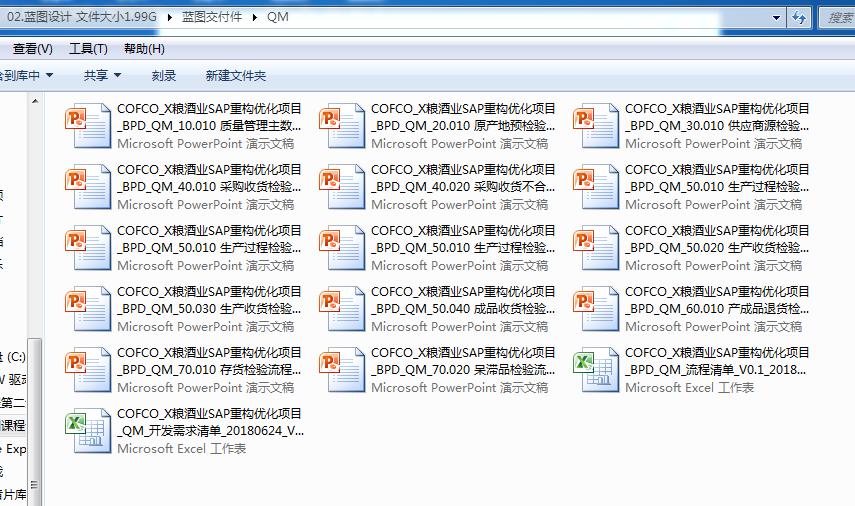Open the address bar history dropdown arrow

[776, 17]
